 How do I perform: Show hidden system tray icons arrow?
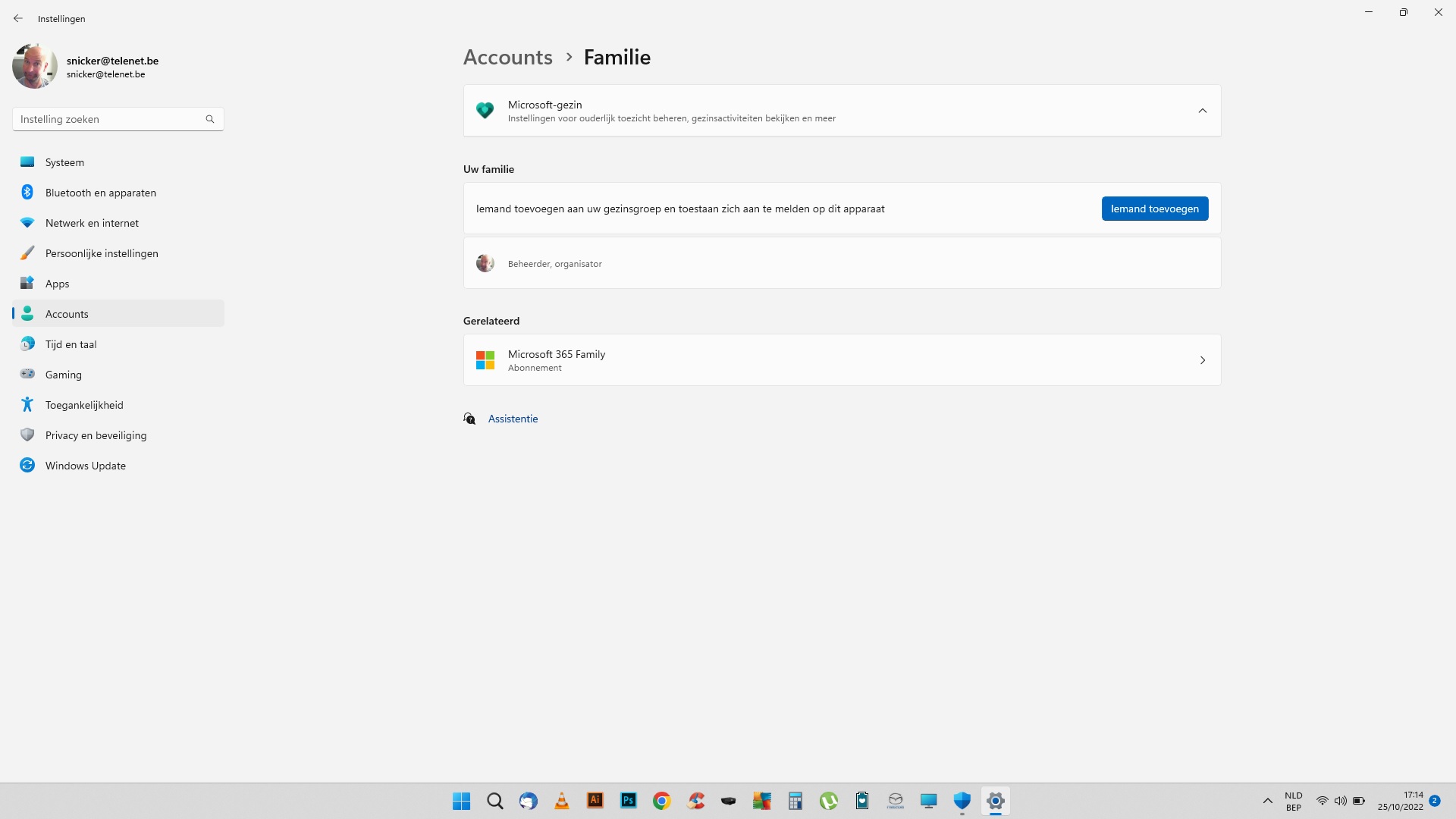pos(1267,801)
